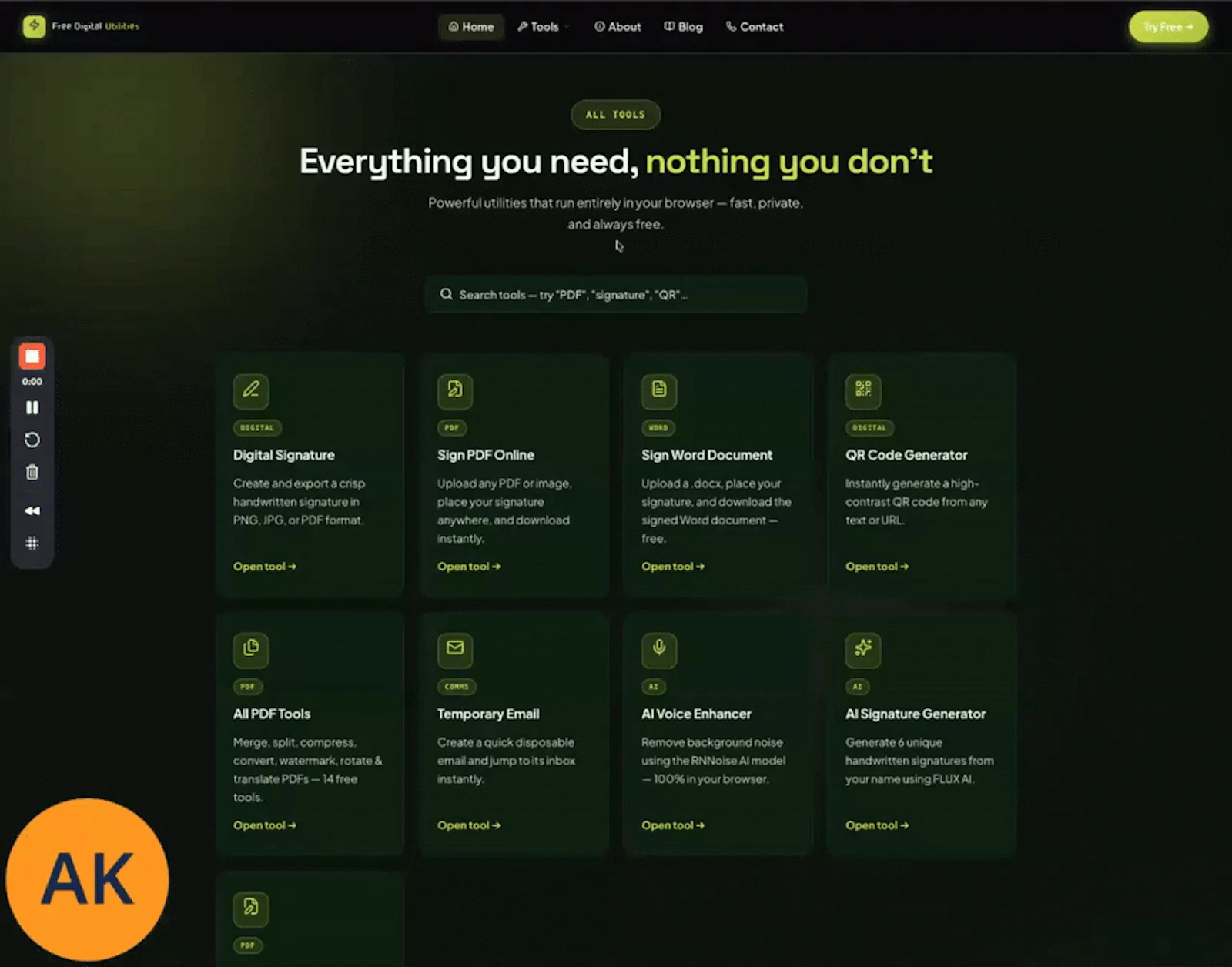Stop the screen recording
The height and width of the screenshot is (967, 1232).
coord(32,356)
